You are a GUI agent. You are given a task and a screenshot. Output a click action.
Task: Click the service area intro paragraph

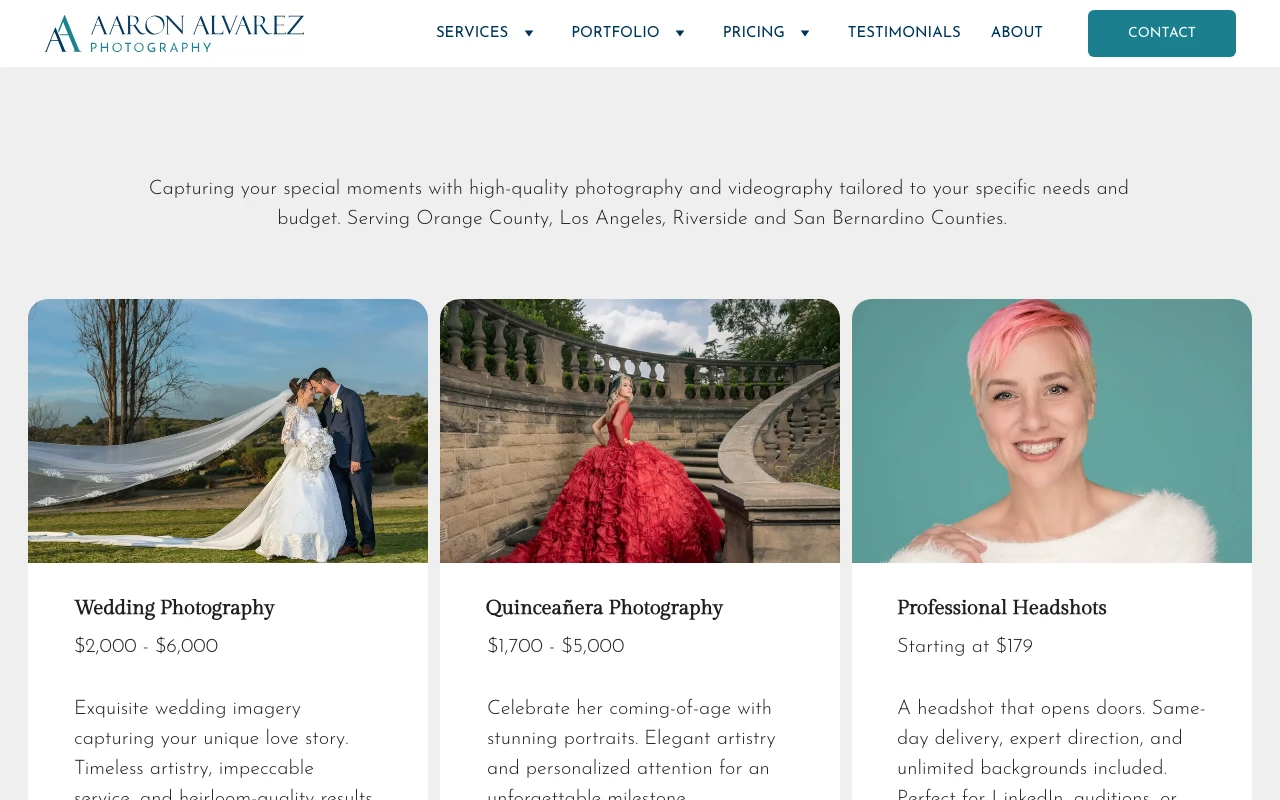point(640,203)
